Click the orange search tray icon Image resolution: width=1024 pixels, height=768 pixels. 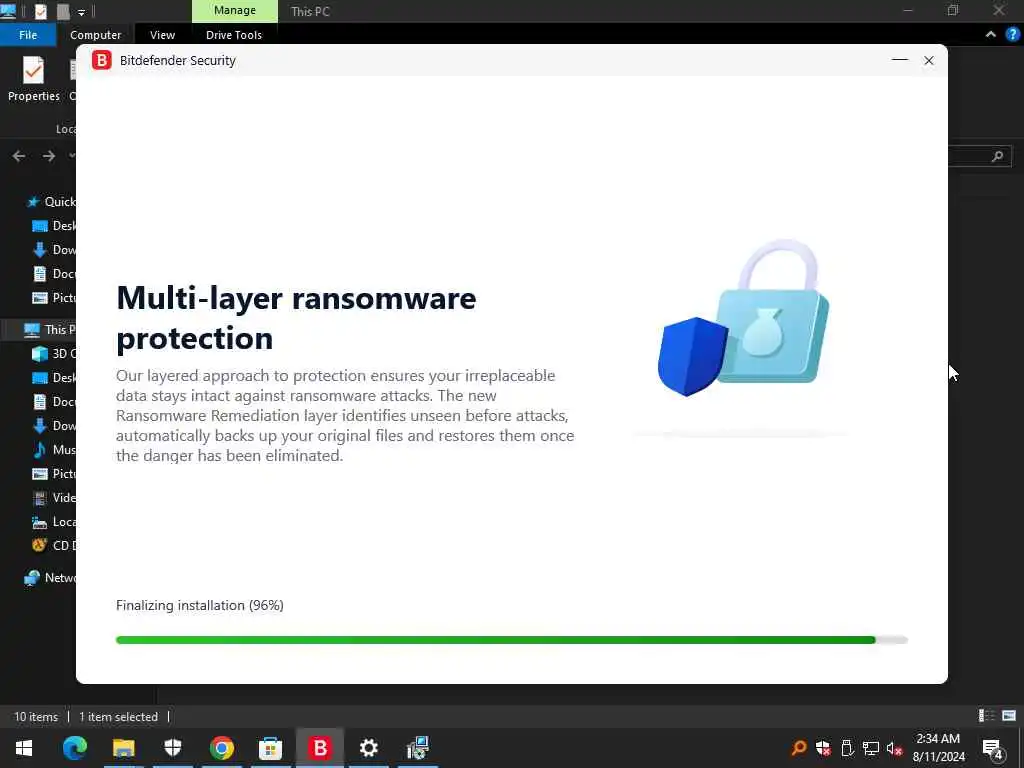(799, 748)
